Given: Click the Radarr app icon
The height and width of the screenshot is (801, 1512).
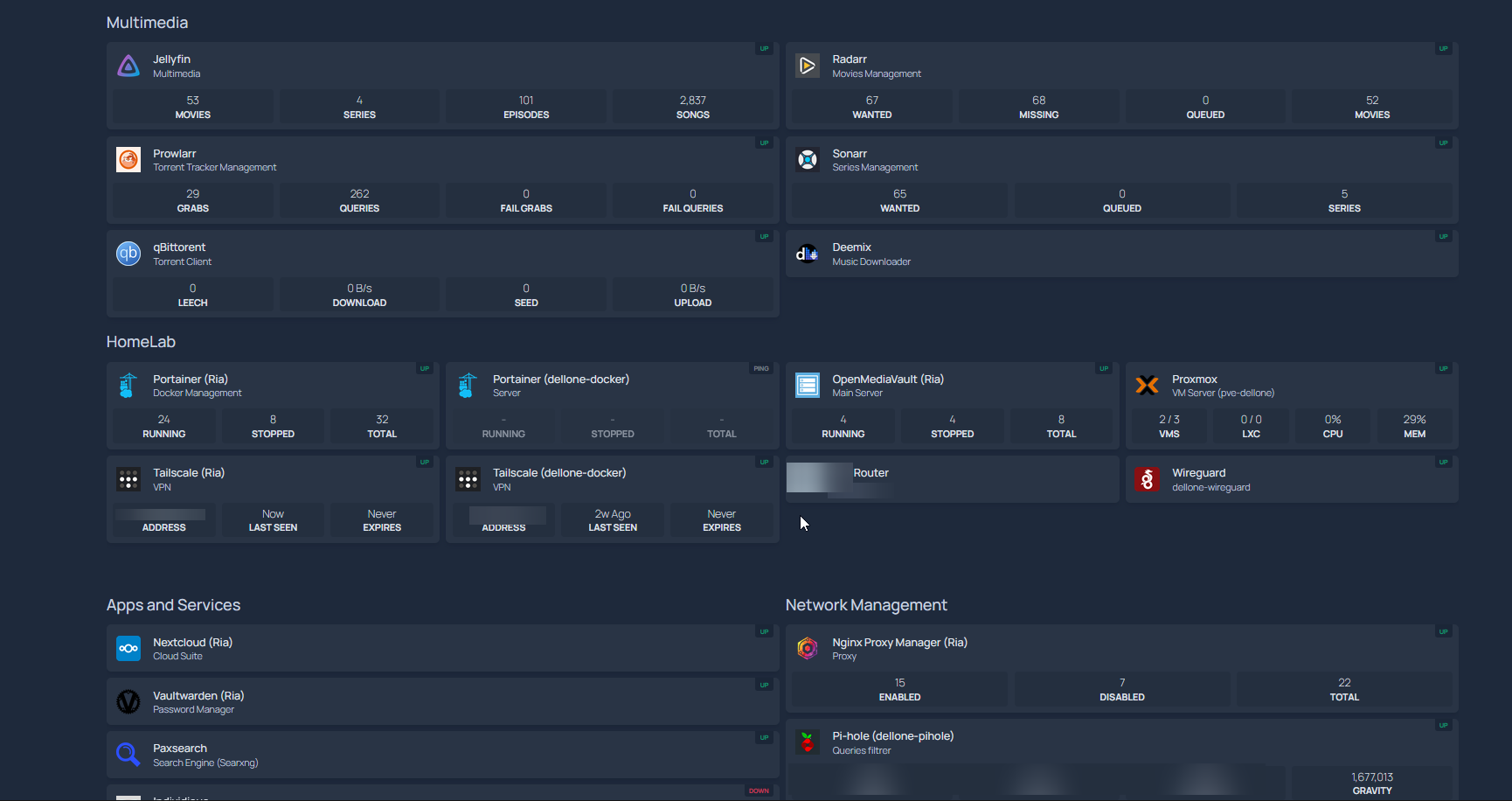Looking at the screenshot, I should (808, 66).
